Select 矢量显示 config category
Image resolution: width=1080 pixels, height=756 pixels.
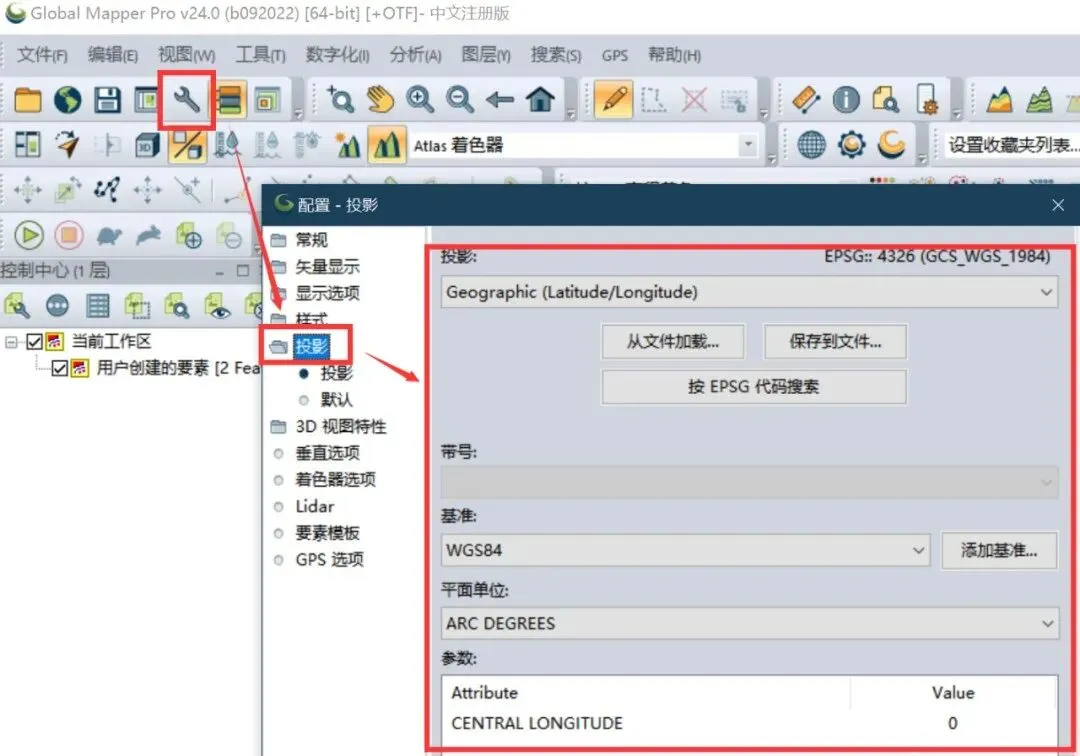pos(327,266)
